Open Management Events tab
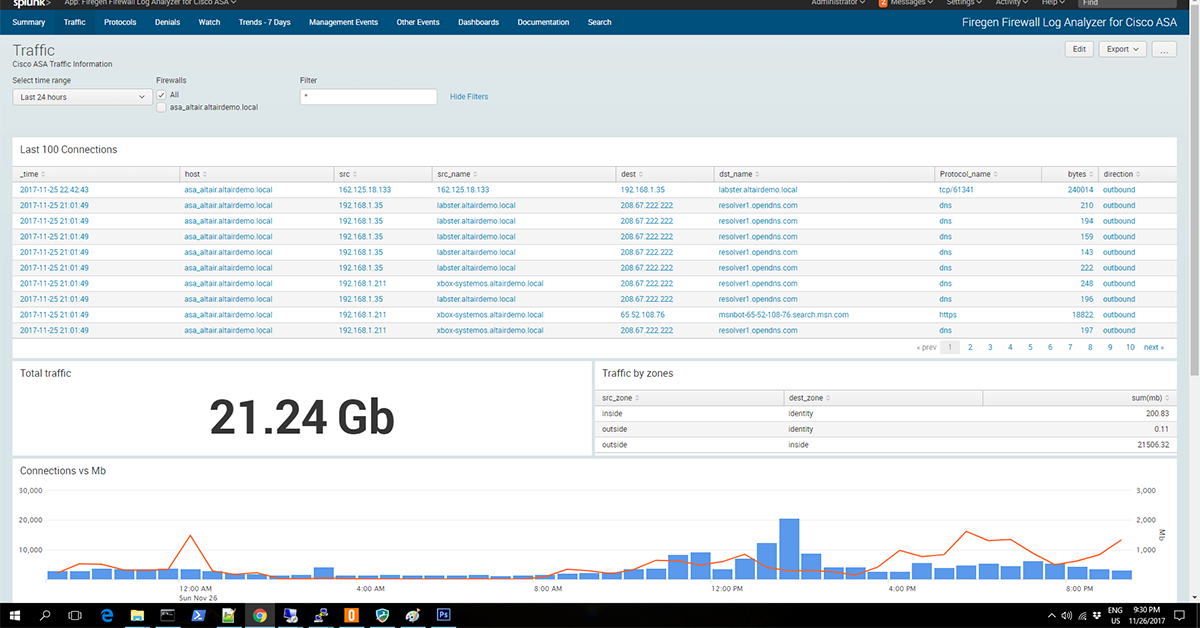Screen dimensions: 1200x628 click(x=344, y=22)
